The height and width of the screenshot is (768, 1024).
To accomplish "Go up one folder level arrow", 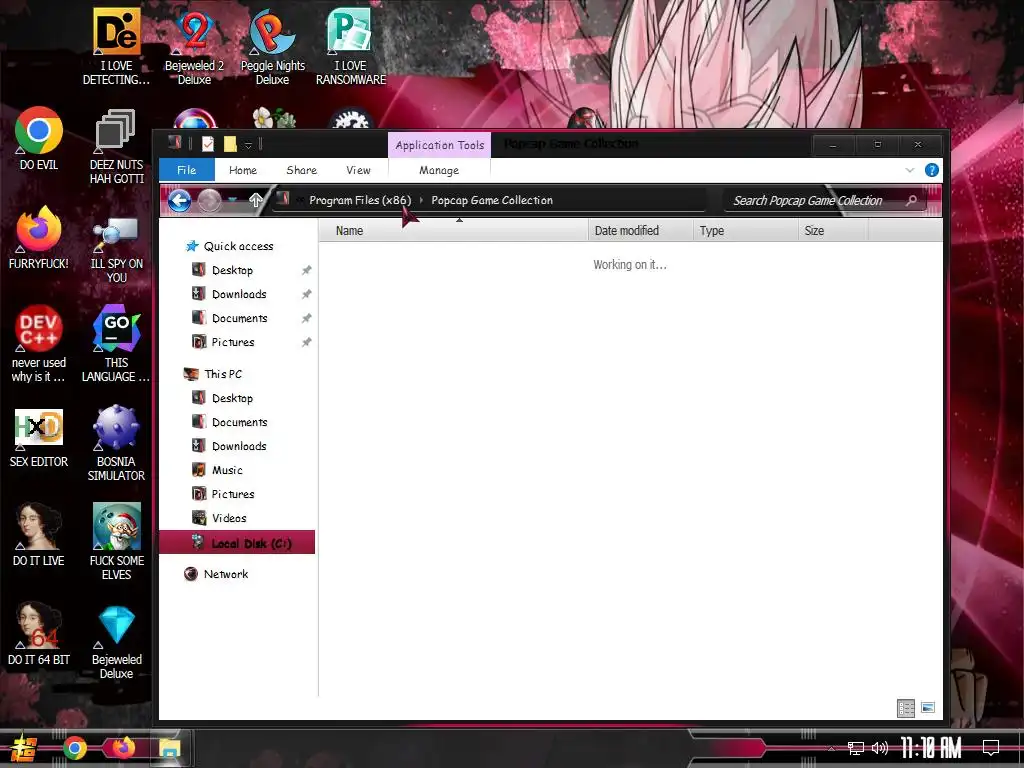I will coord(255,200).
